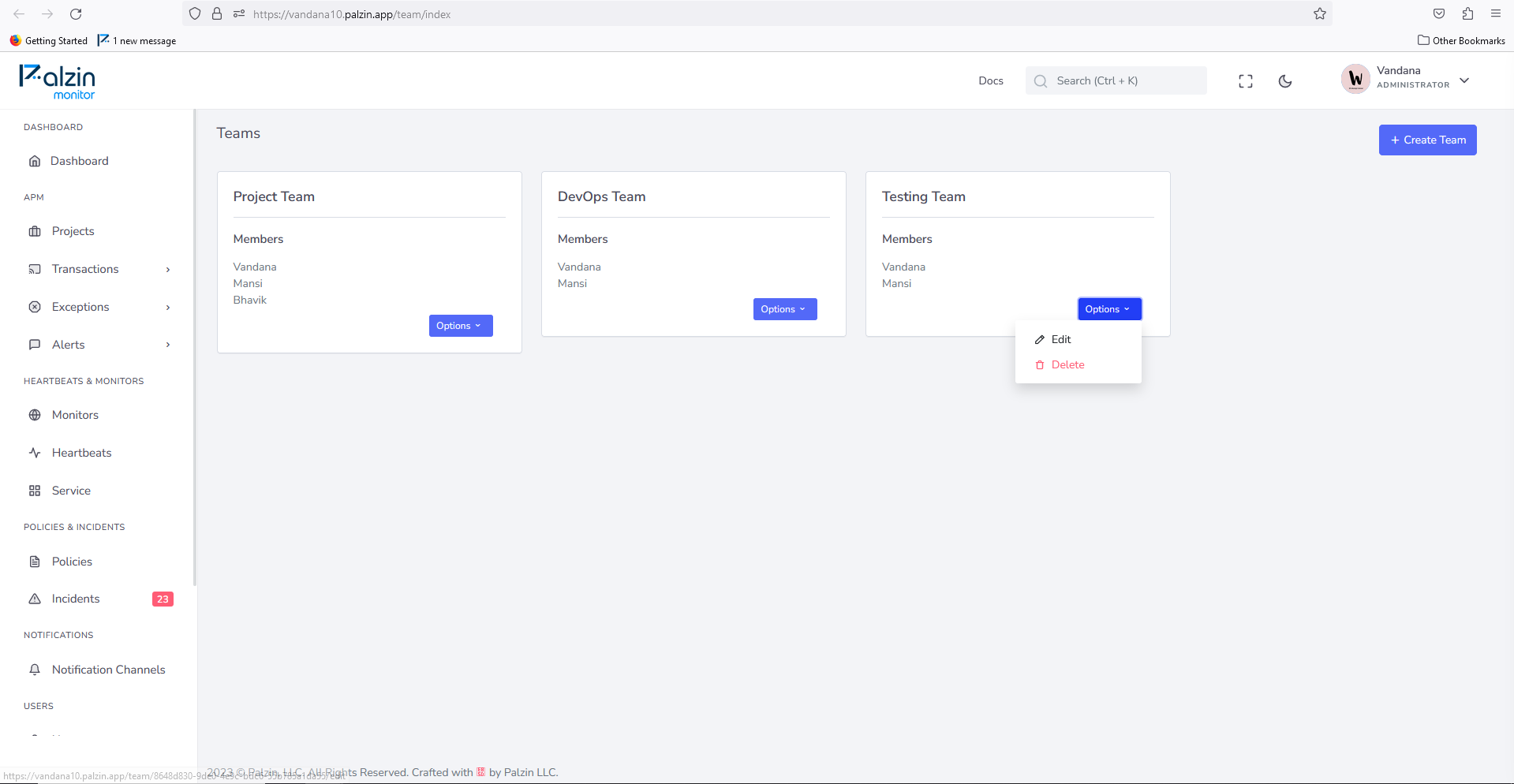
Task: Open Other Bookmarks folder
Action: (1461, 40)
